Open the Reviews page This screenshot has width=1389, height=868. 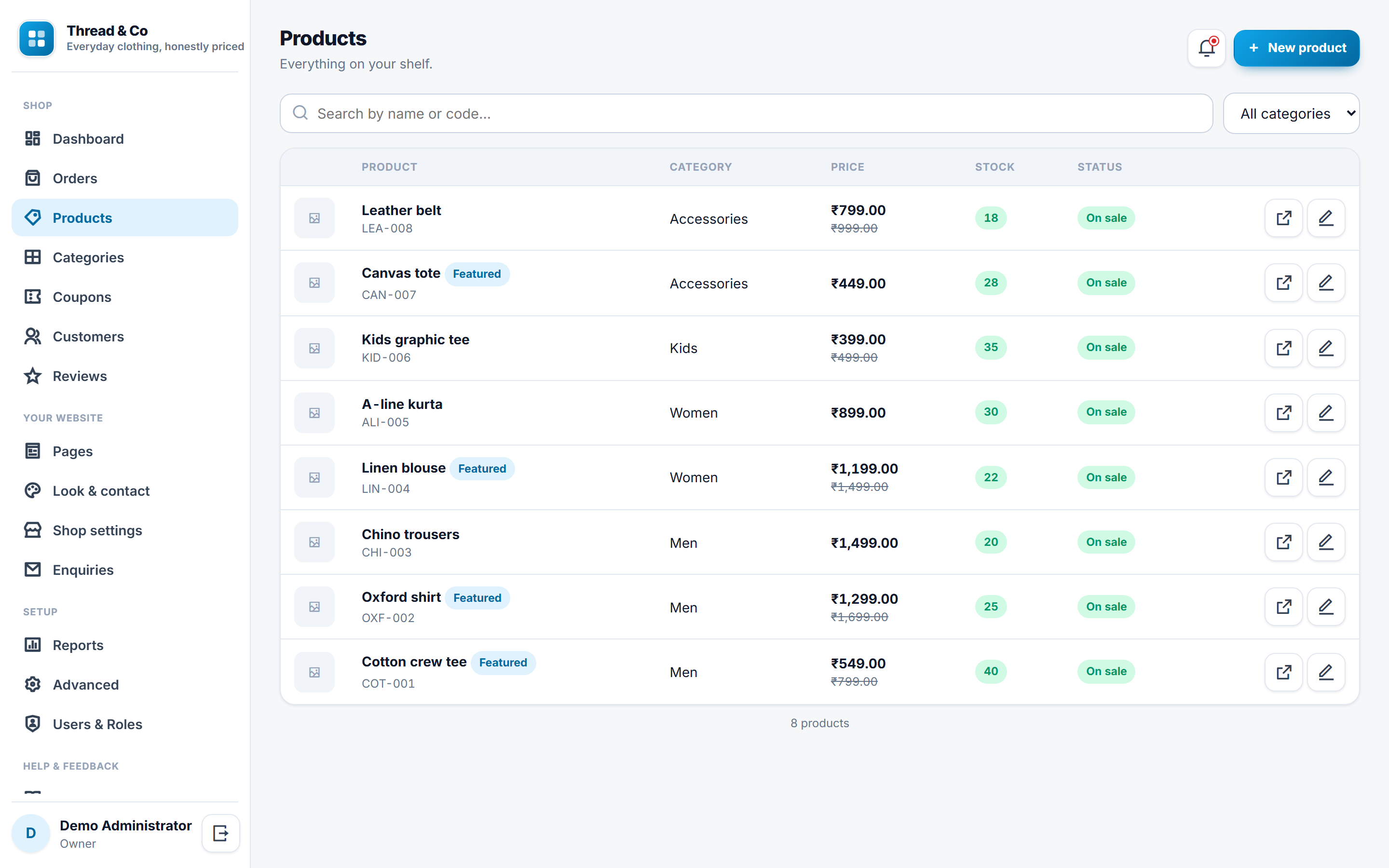tap(124, 376)
